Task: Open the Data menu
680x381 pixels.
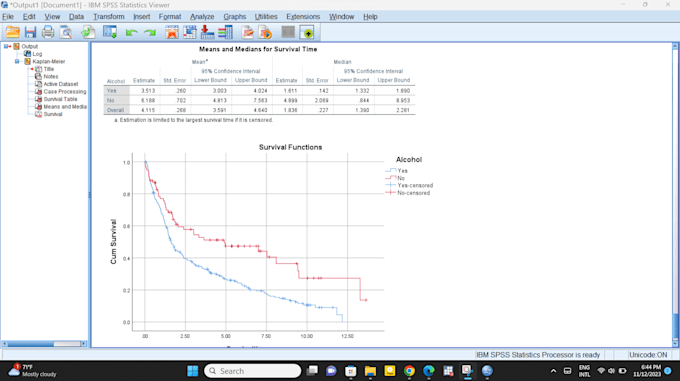Action: tap(76, 16)
